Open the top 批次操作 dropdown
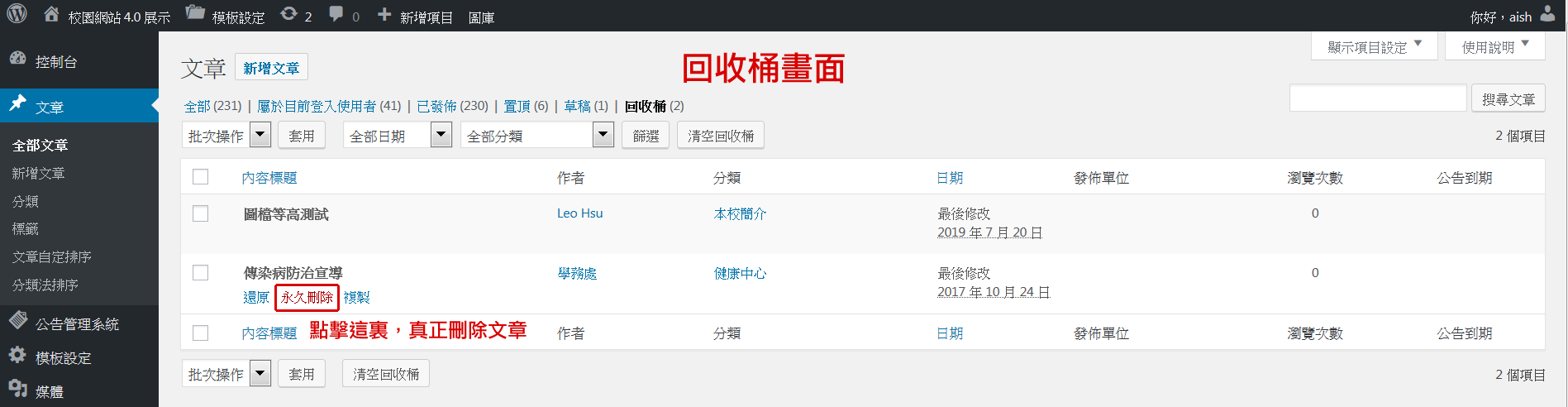 226,135
